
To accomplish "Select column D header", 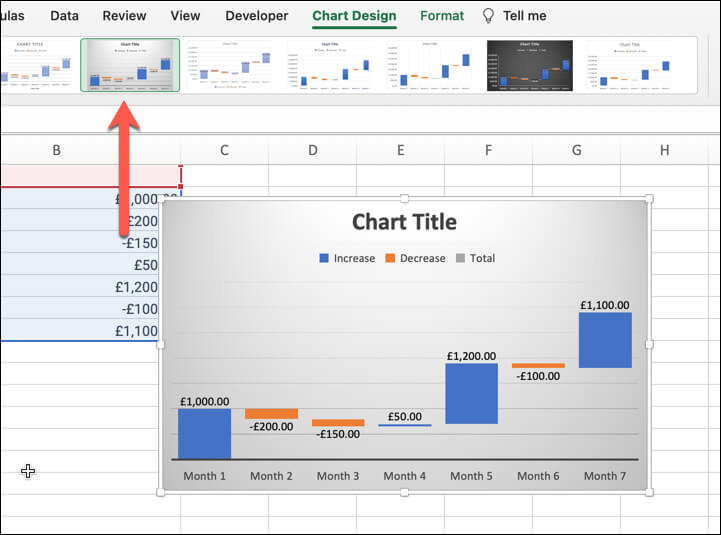I will click(313, 150).
